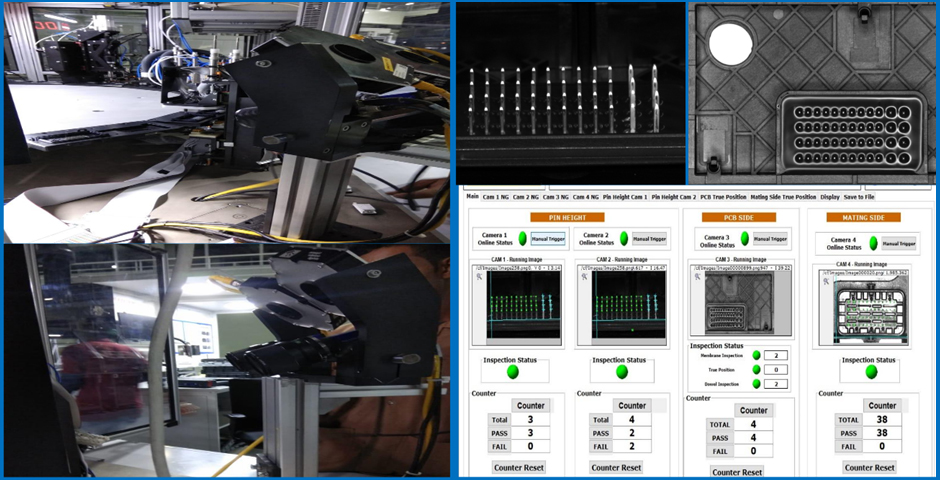Click Inspection Status LED under CAM 4
This screenshot has height=480, width=940.
[x=872, y=372]
